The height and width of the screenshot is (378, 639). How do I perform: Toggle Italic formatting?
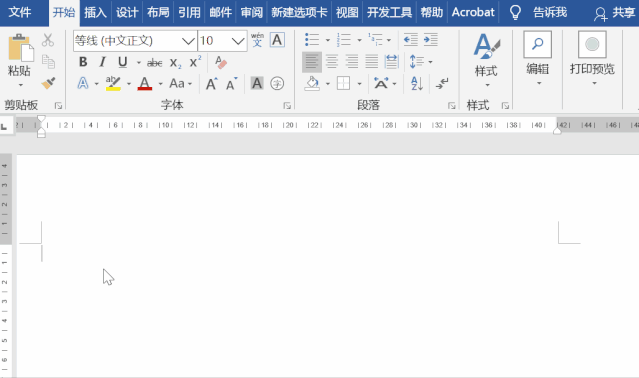(x=102, y=62)
